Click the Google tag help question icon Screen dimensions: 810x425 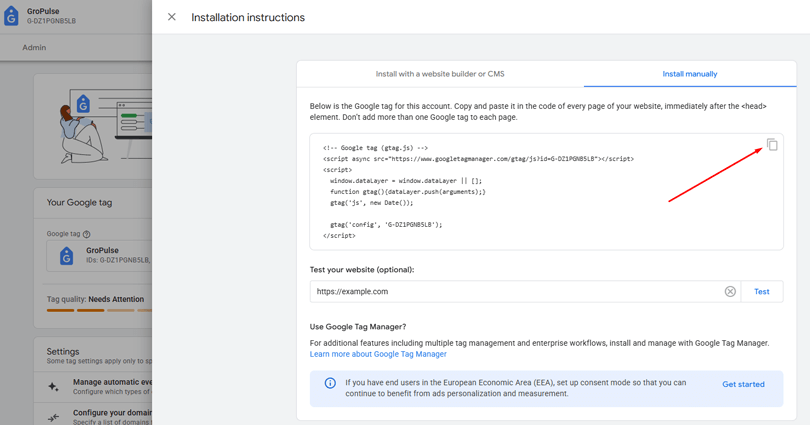87,234
